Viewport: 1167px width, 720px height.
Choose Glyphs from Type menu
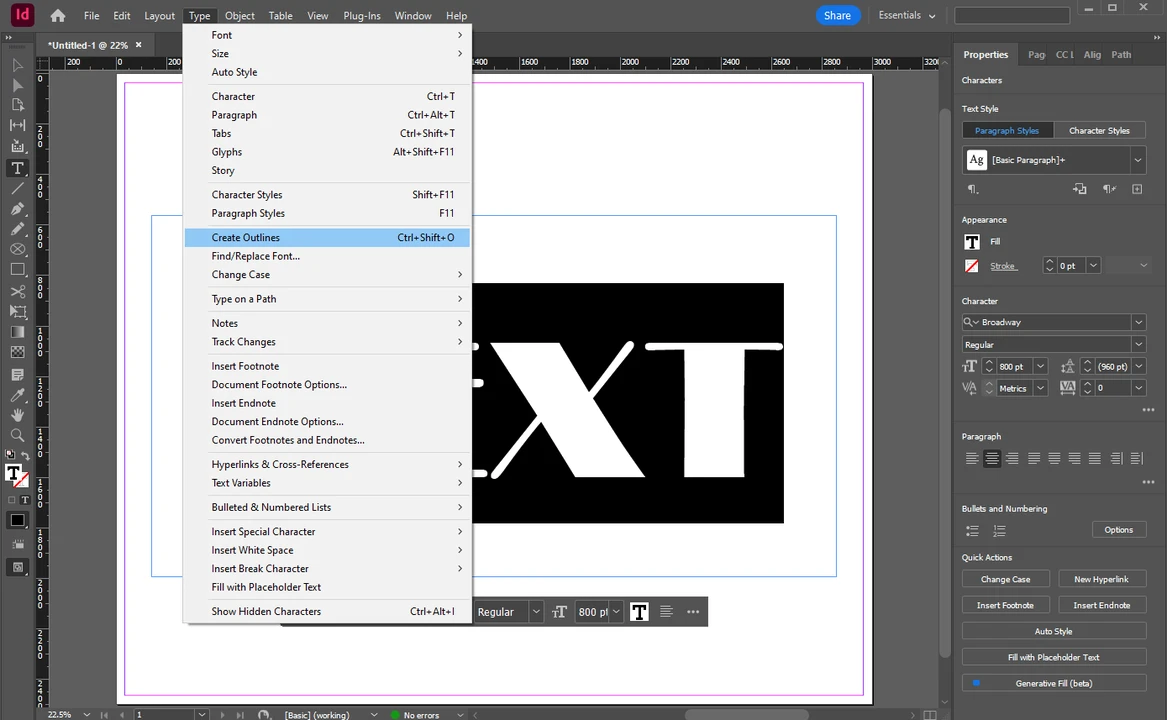click(327, 152)
